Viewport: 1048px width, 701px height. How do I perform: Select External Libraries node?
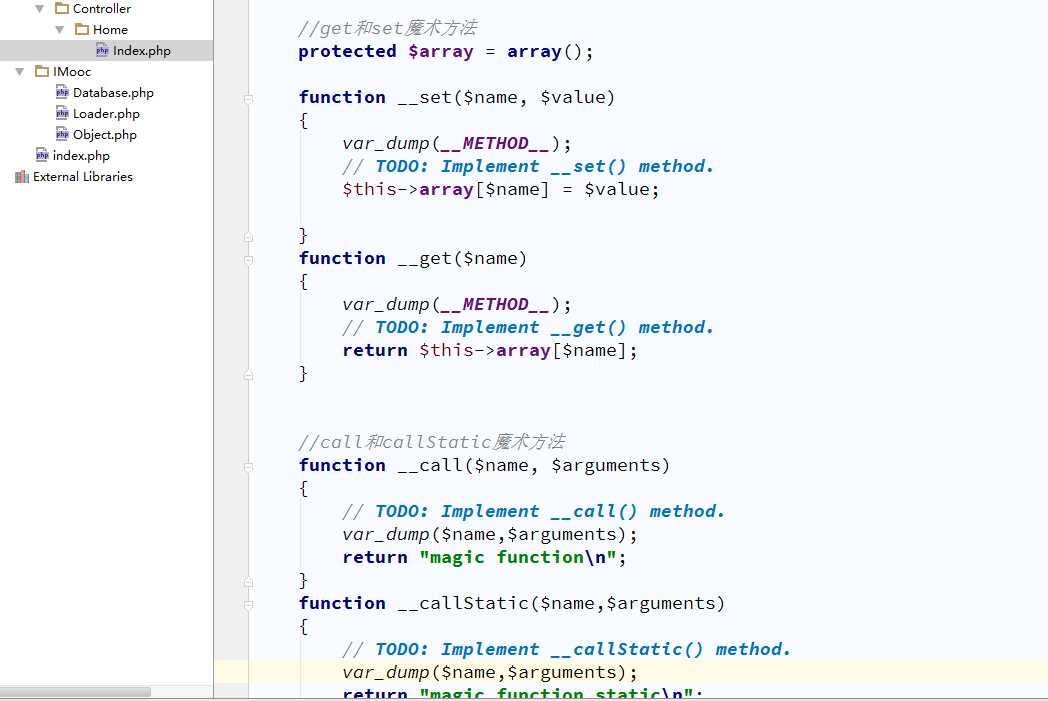[x=83, y=176]
